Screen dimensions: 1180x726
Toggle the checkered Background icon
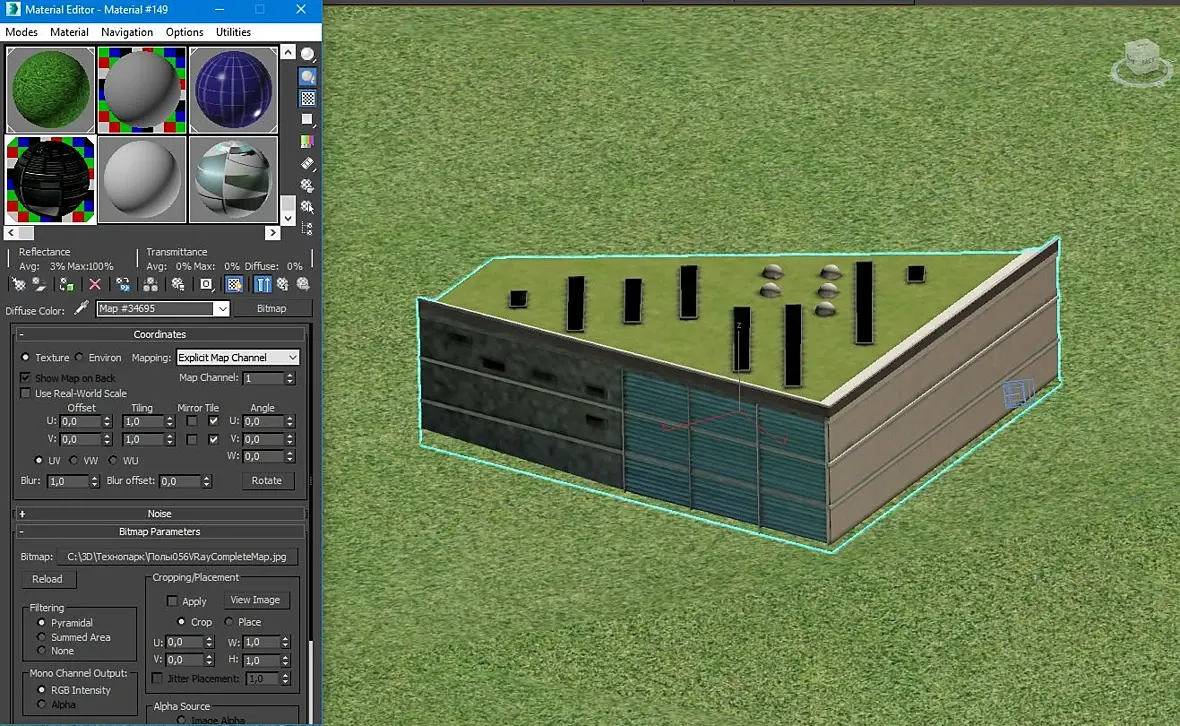point(308,98)
